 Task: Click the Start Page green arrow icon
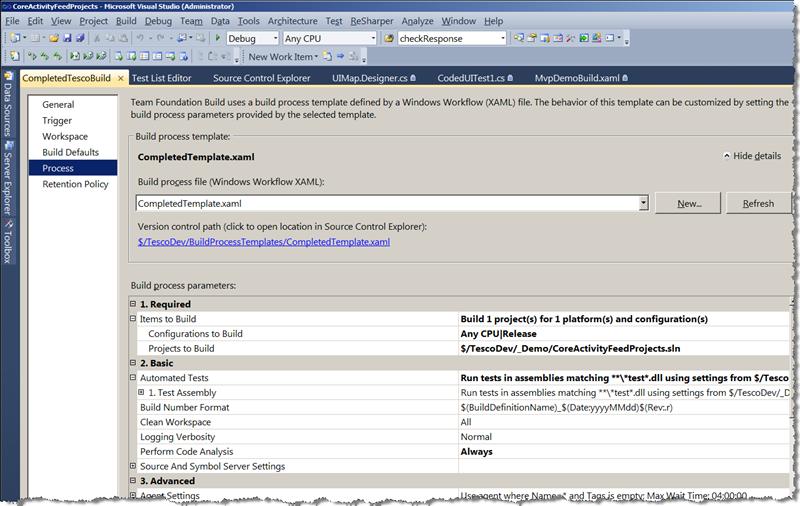tap(584, 38)
